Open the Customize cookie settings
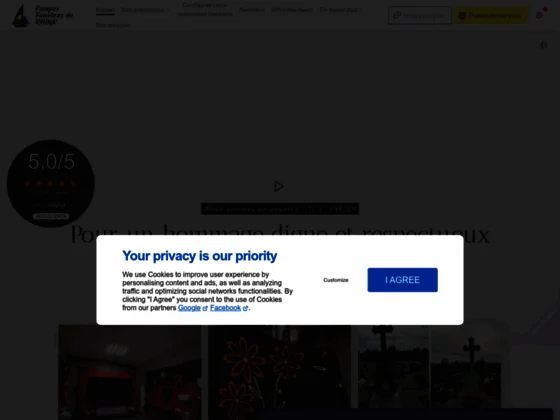Viewport: 560px width, 420px height. pyautogui.click(x=336, y=280)
